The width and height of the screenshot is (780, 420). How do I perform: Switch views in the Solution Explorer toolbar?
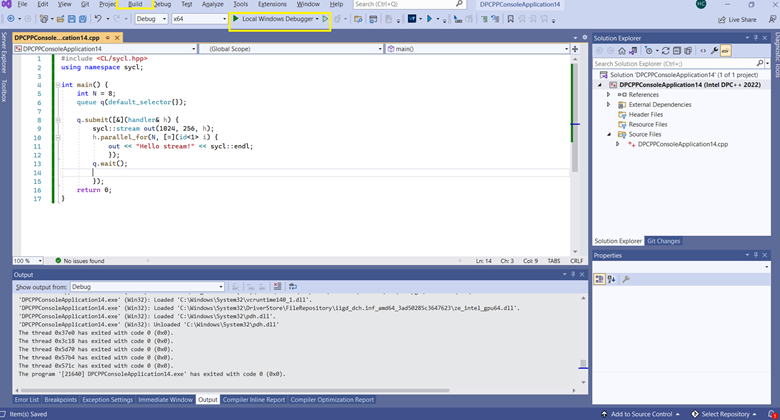point(633,51)
